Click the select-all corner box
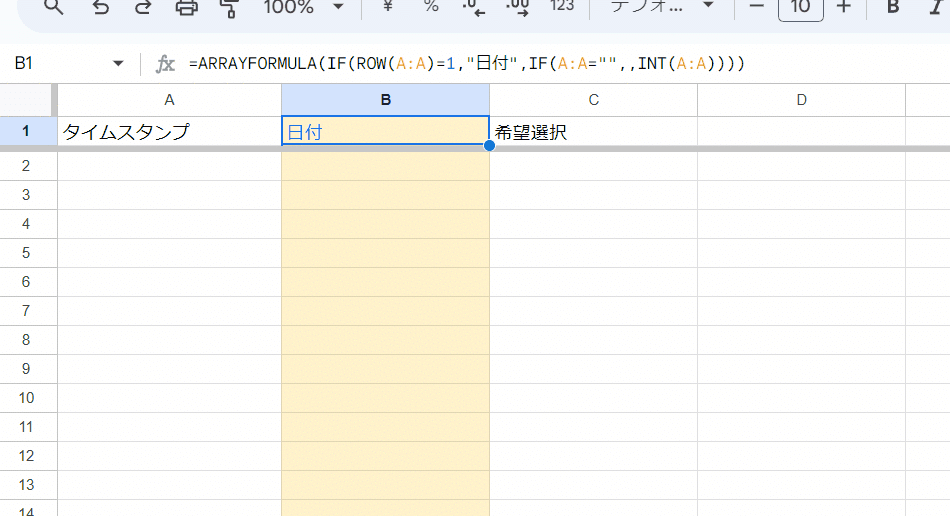 27,100
